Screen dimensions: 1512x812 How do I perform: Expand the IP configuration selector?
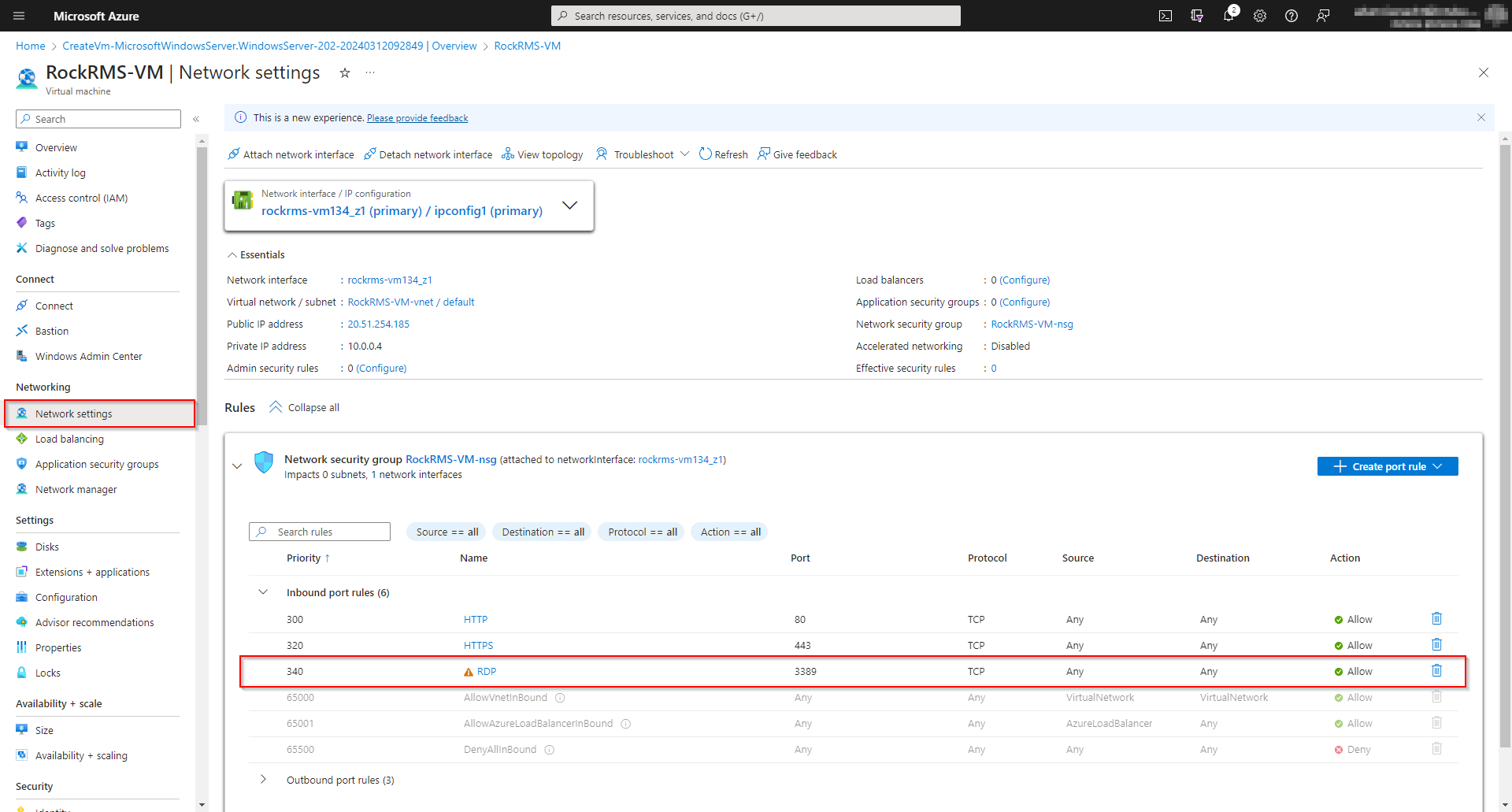(569, 205)
